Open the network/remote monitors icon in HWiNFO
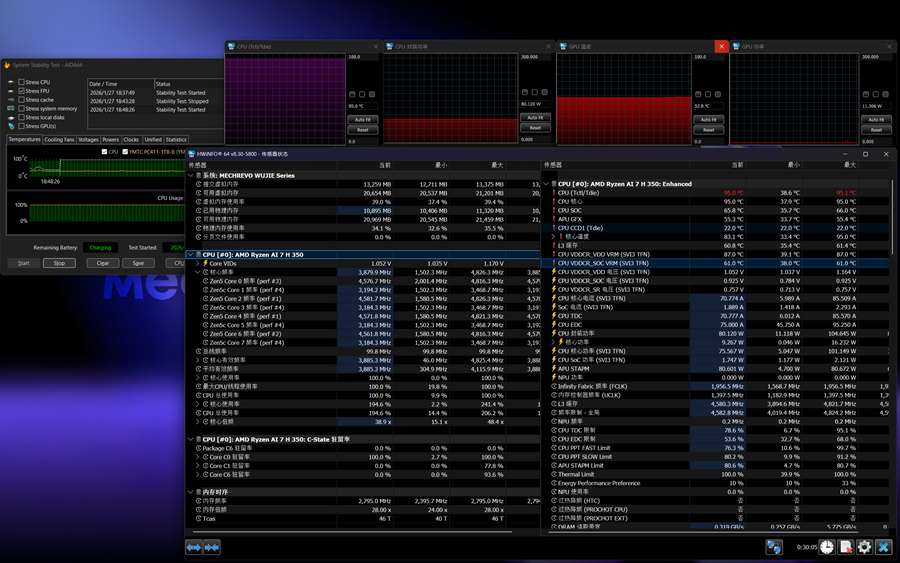The image size is (900, 563). tap(774, 548)
